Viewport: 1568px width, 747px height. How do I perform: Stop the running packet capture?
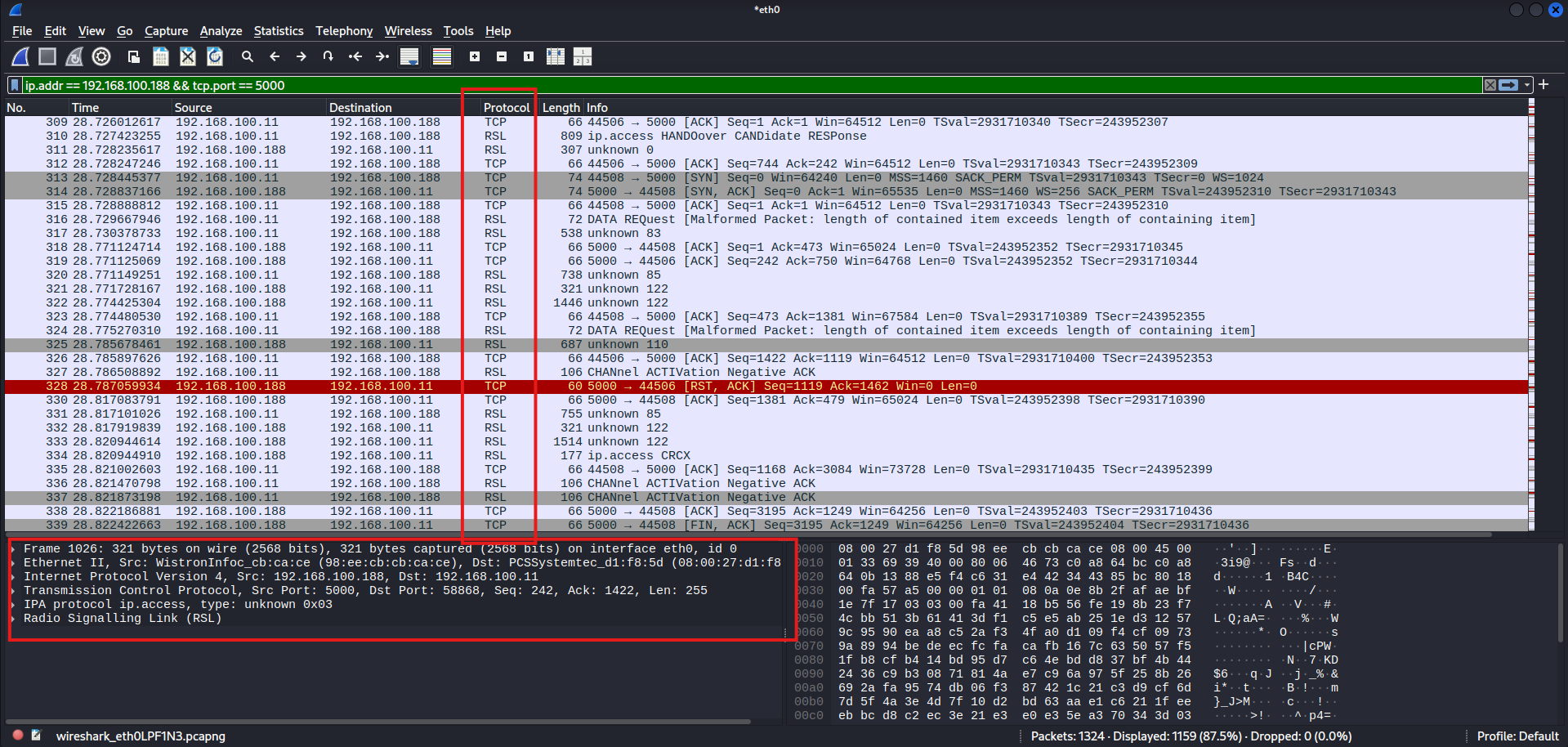[47, 56]
